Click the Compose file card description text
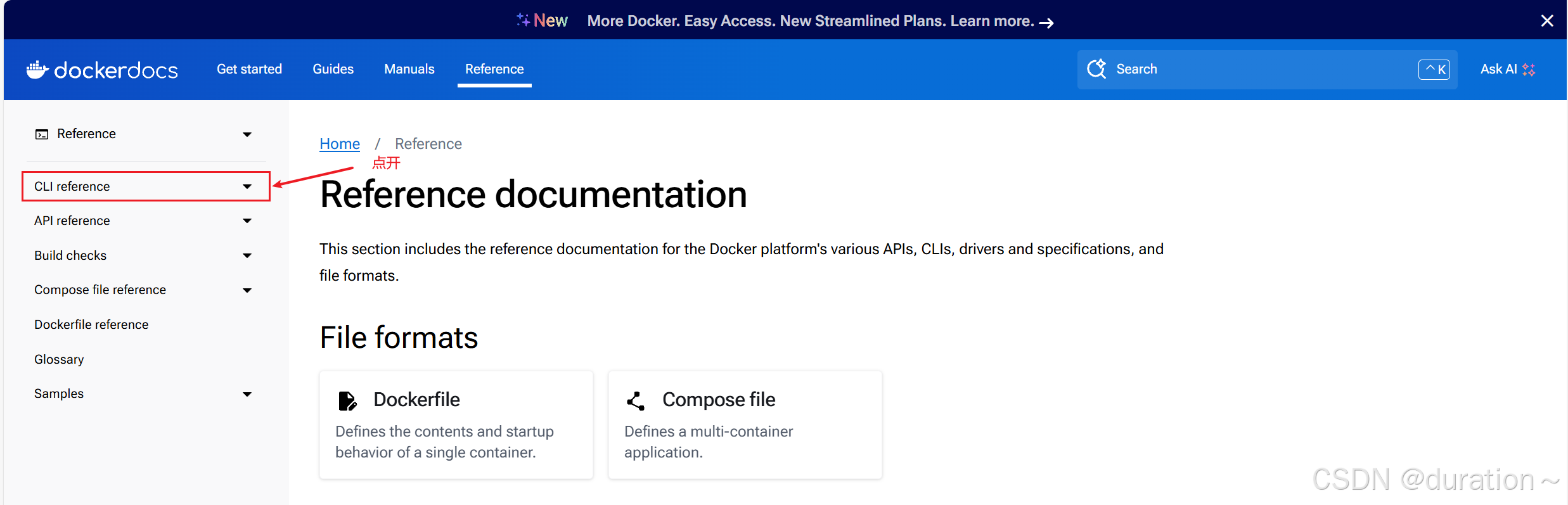Image resolution: width=1568 pixels, height=505 pixels. [x=709, y=442]
